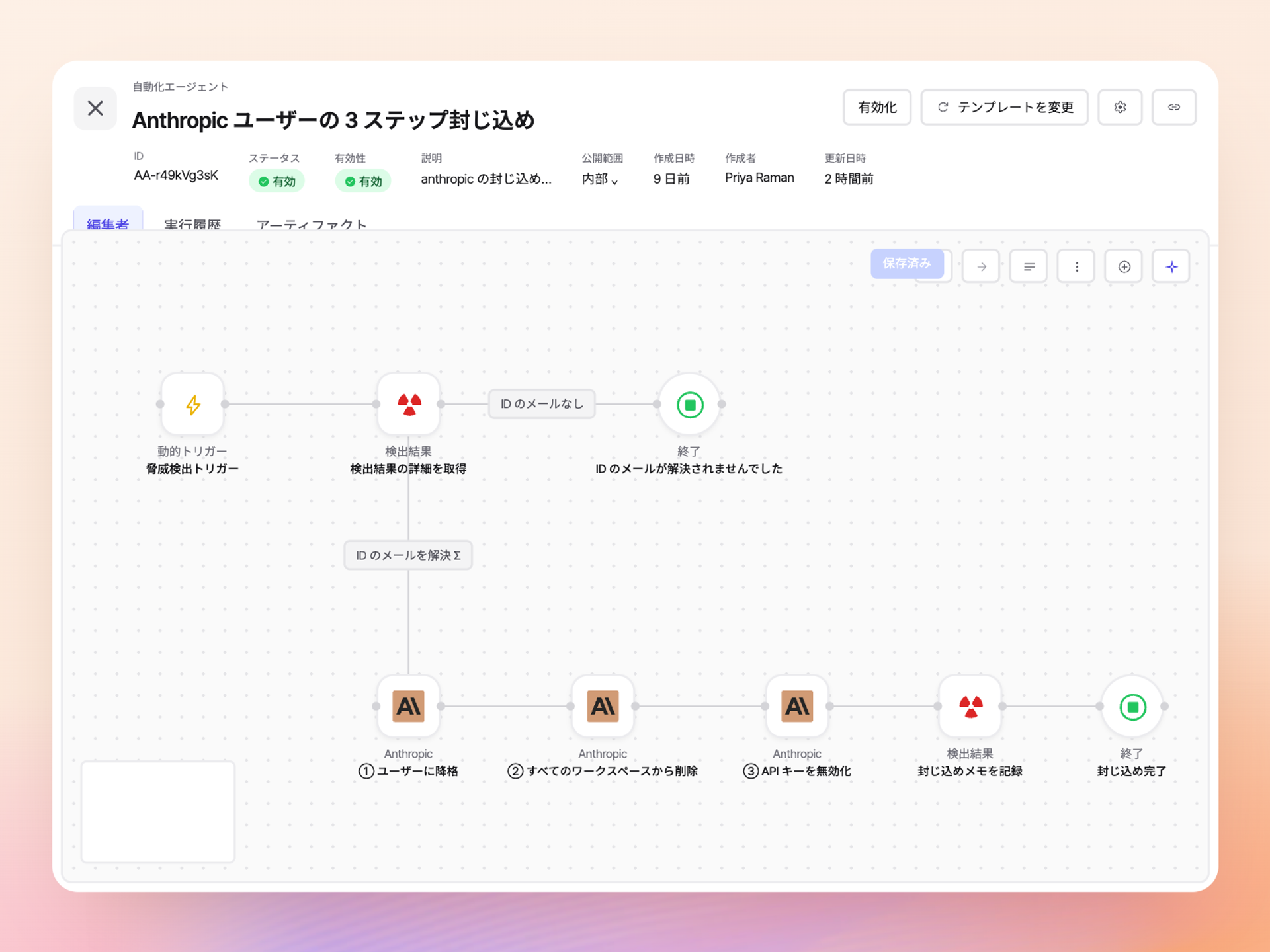Copy link via chain icon button

pyautogui.click(x=1173, y=107)
